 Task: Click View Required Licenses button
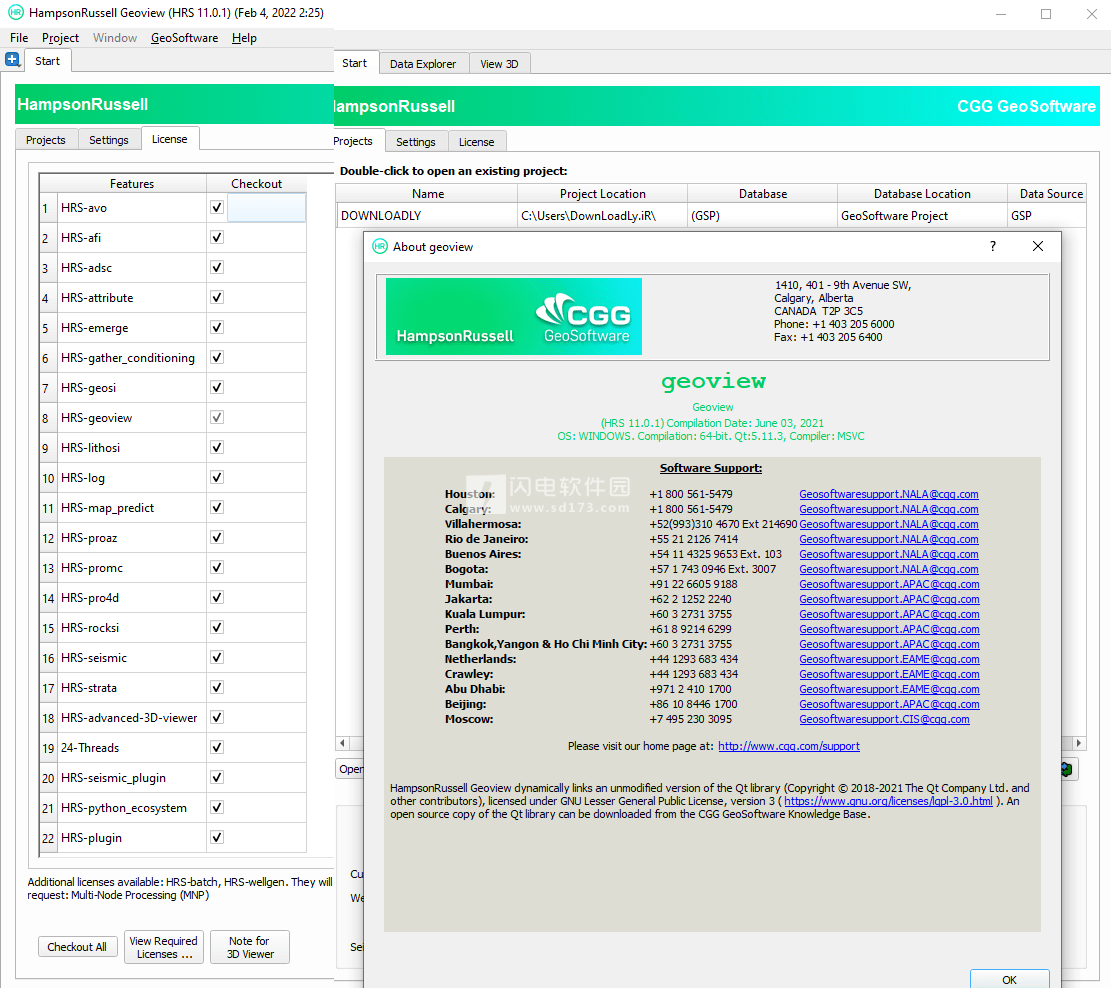click(164, 947)
